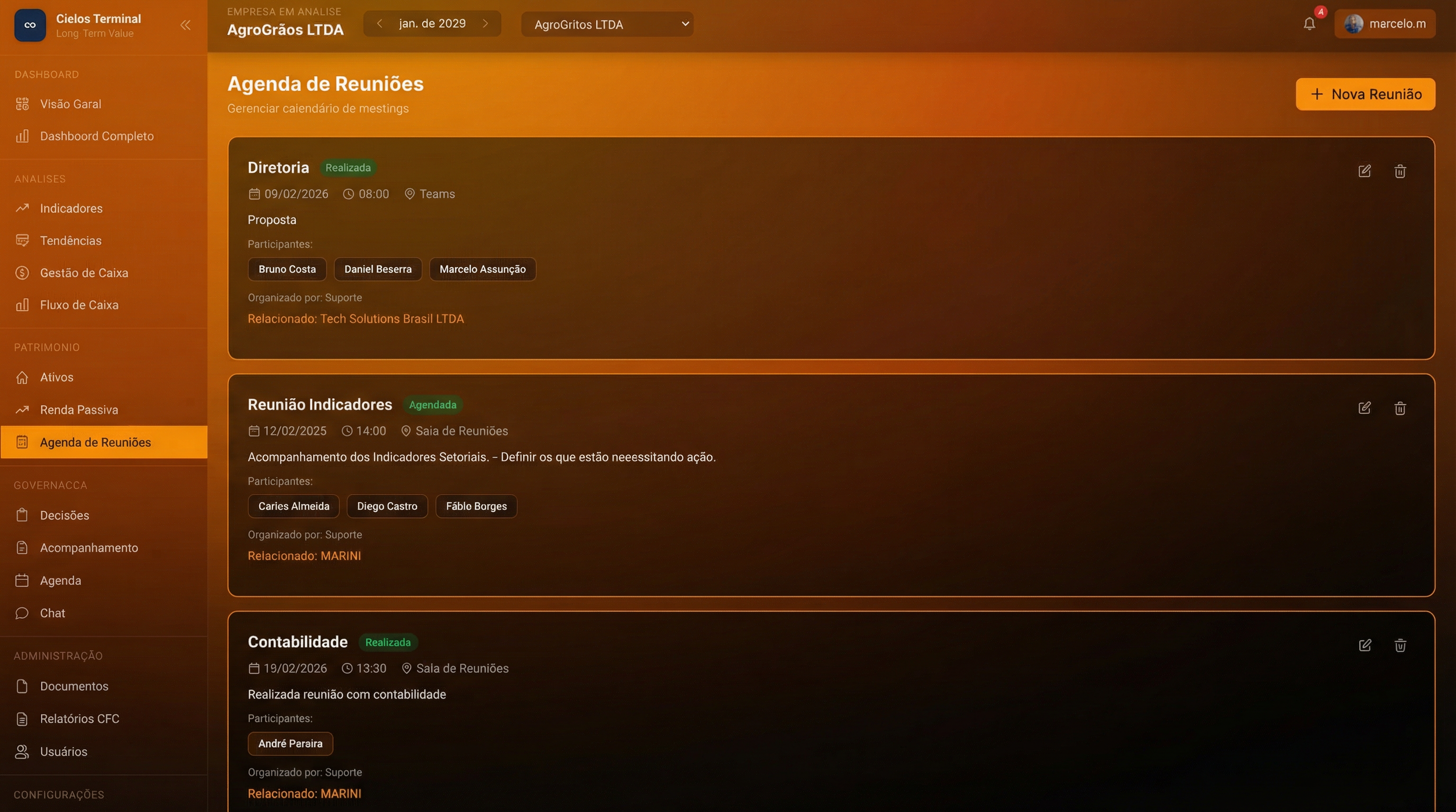Edit the Diretoria meeting
The height and width of the screenshot is (812, 1456).
(x=1364, y=171)
